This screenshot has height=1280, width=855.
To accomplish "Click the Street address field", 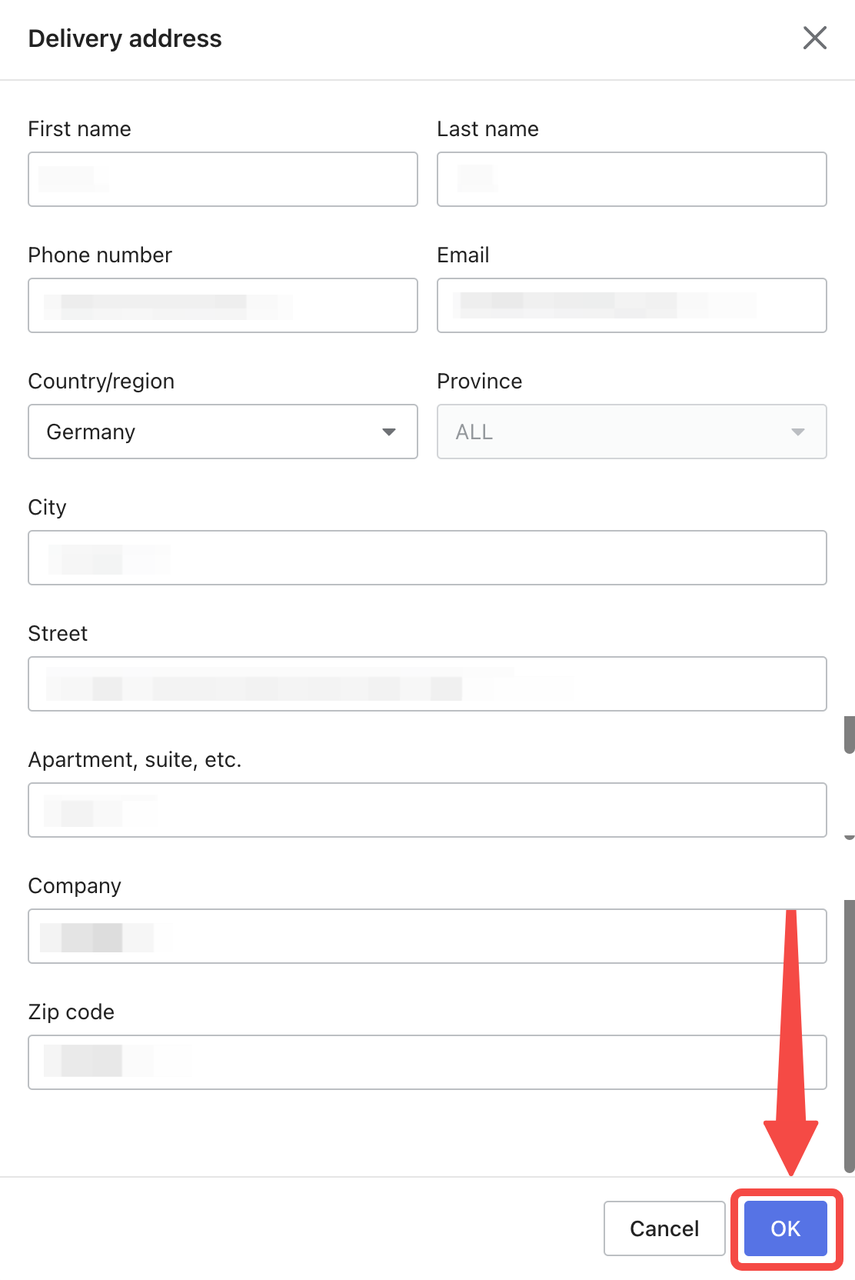I will [427, 684].
